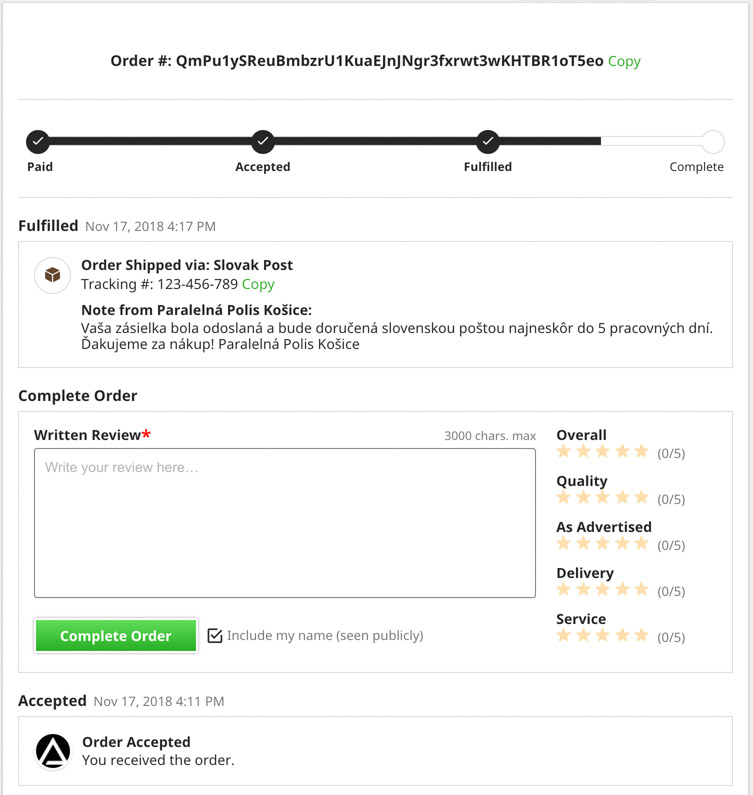
Task: Set As Advertised rating to three stars
Action: pyautogui.click(x=603, y=544)
